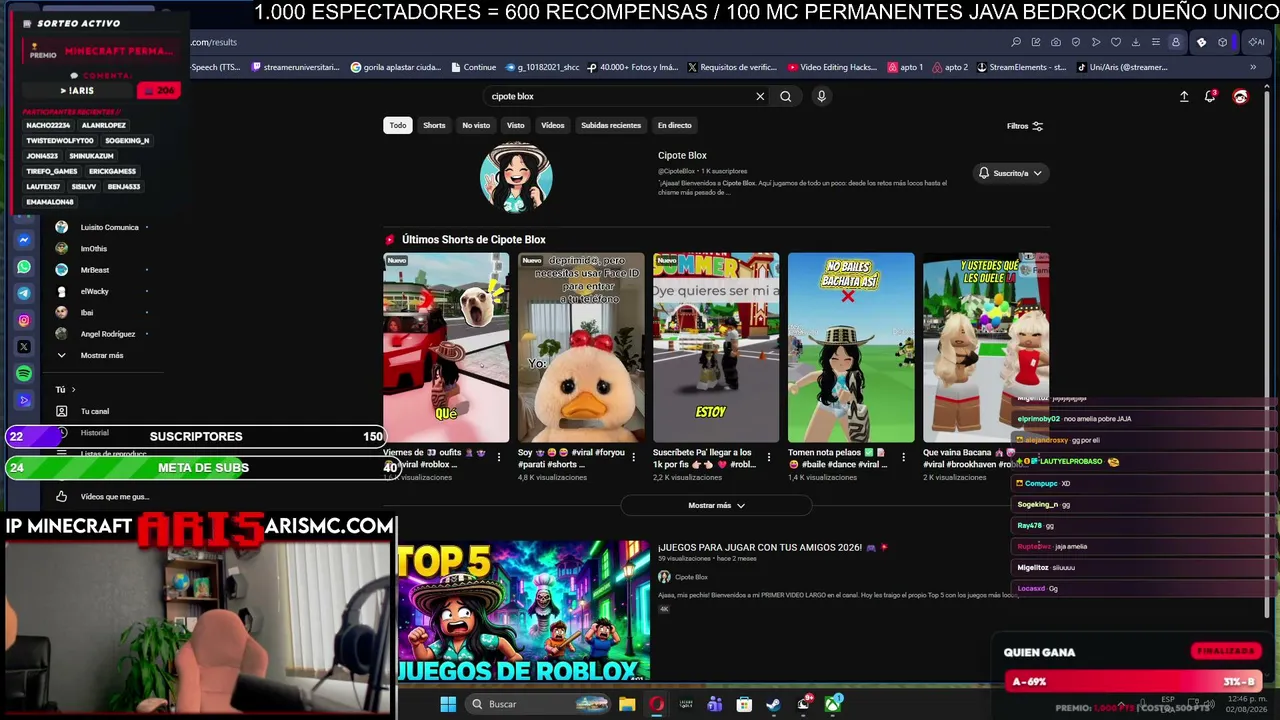1280x720 pixels.
Task: Open the browser extensions cube icon
Action: (x=1222, y=42)
